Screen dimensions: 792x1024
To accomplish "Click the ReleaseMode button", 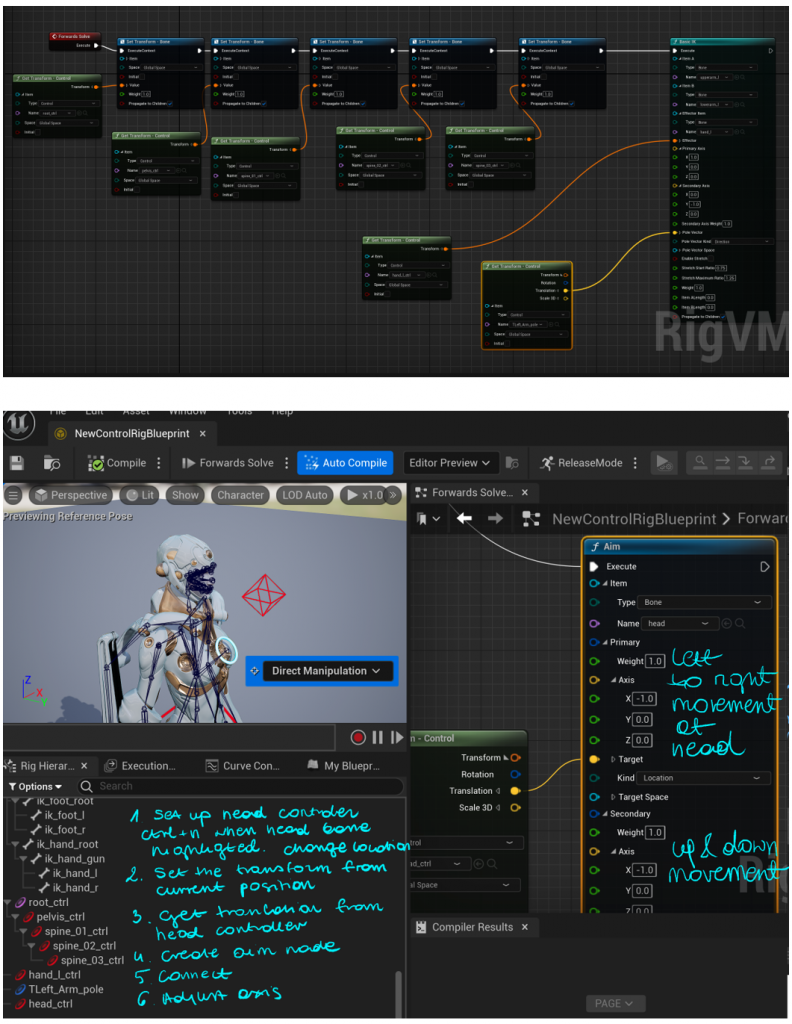I will 582,463.
